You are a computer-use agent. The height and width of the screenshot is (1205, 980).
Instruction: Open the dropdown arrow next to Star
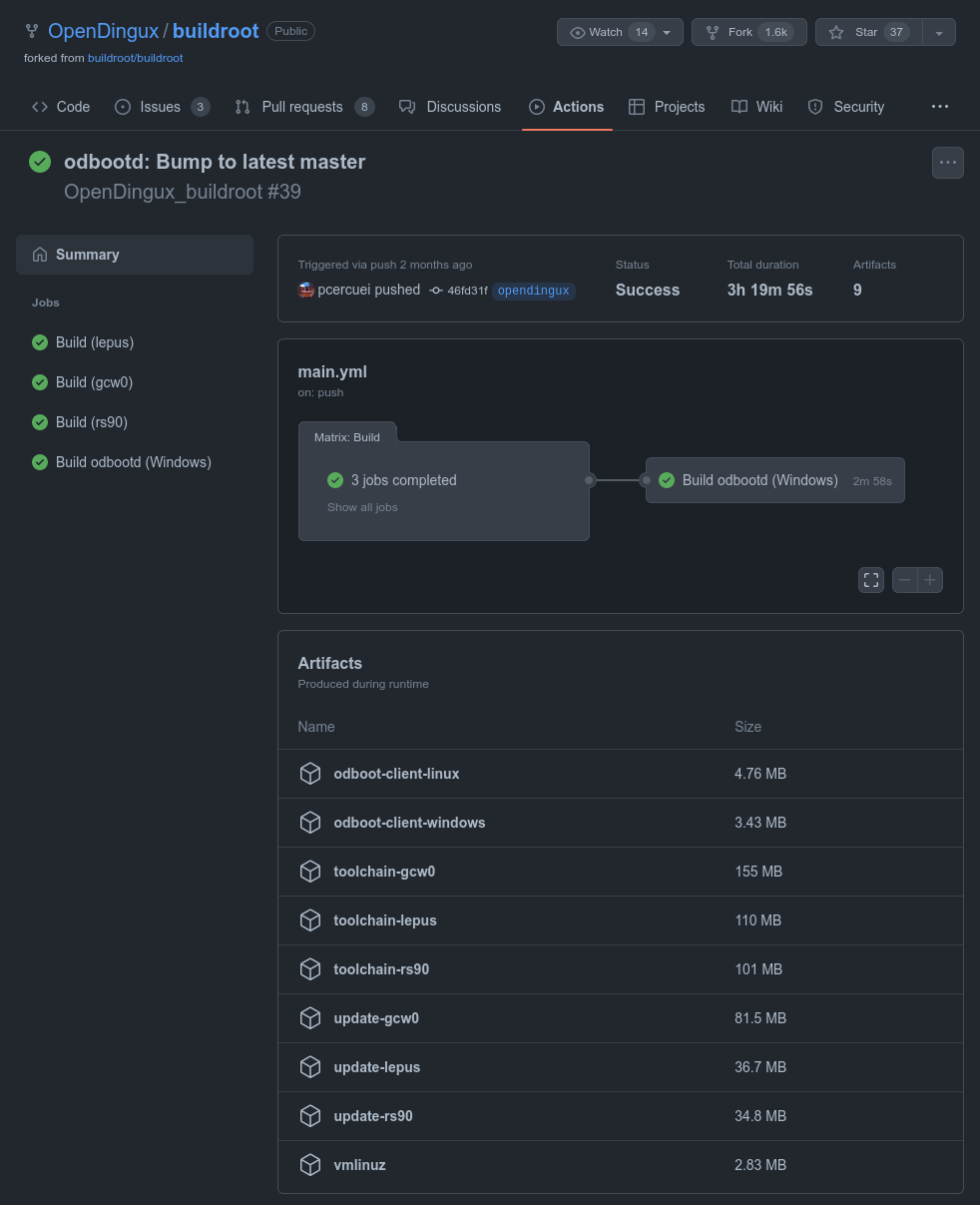click(x=939, y=32)
